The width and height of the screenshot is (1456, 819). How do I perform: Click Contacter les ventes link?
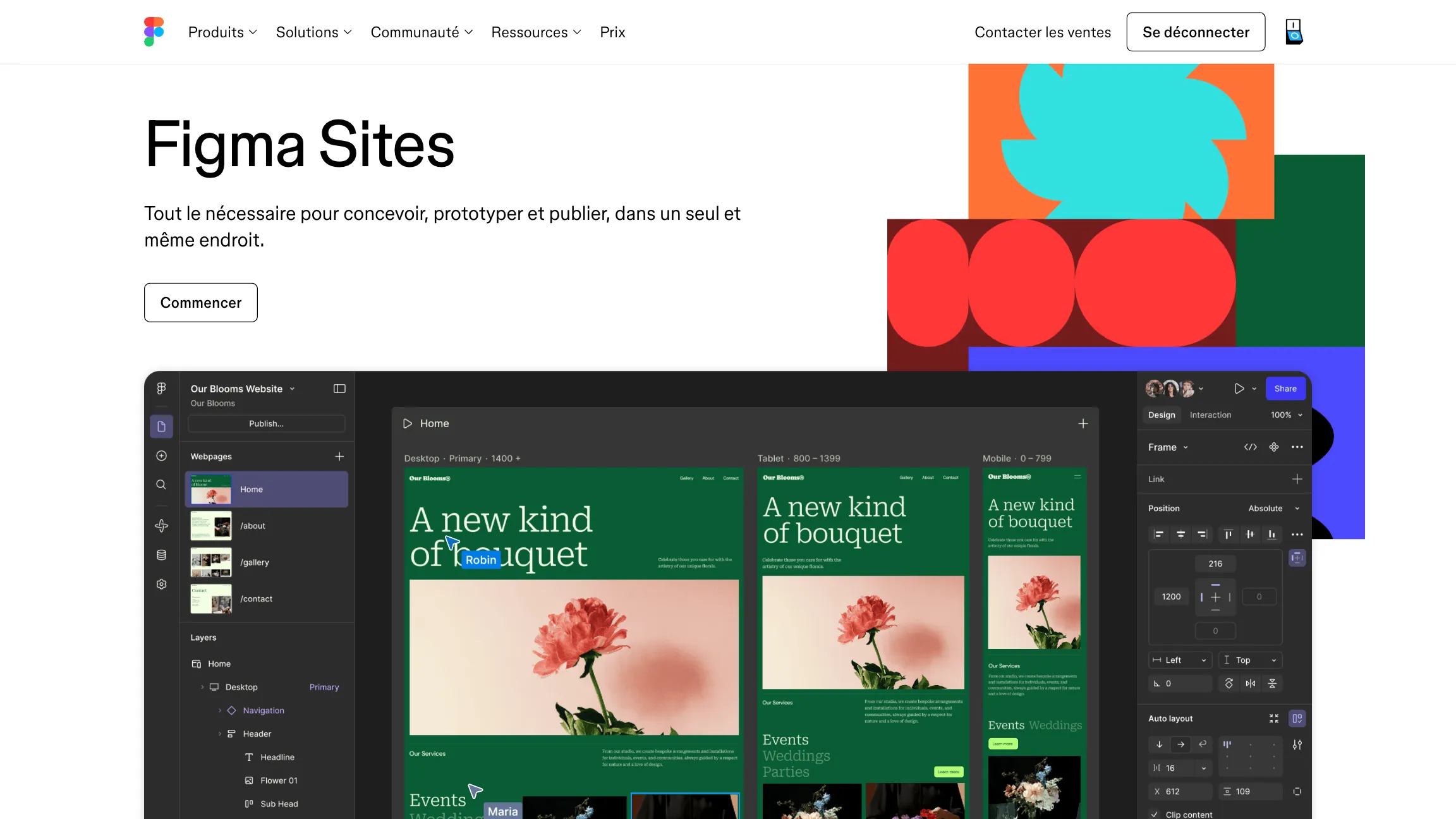pos(1043,32)
